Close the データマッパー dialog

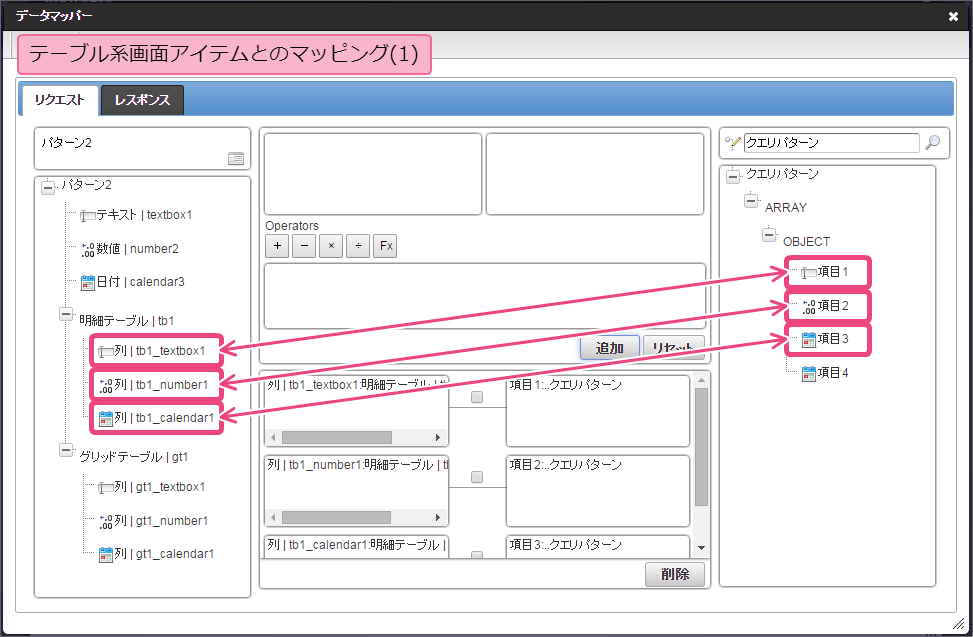953,17
